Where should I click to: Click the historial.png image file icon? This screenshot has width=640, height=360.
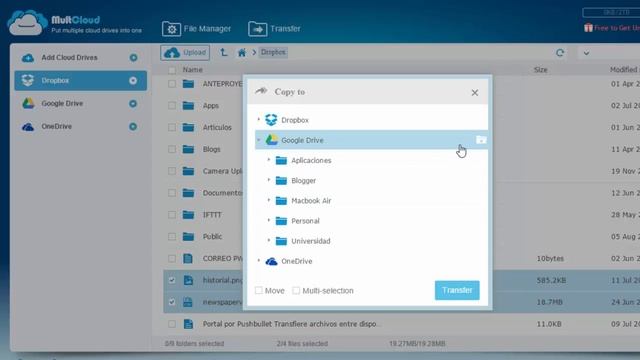[188, 280]
